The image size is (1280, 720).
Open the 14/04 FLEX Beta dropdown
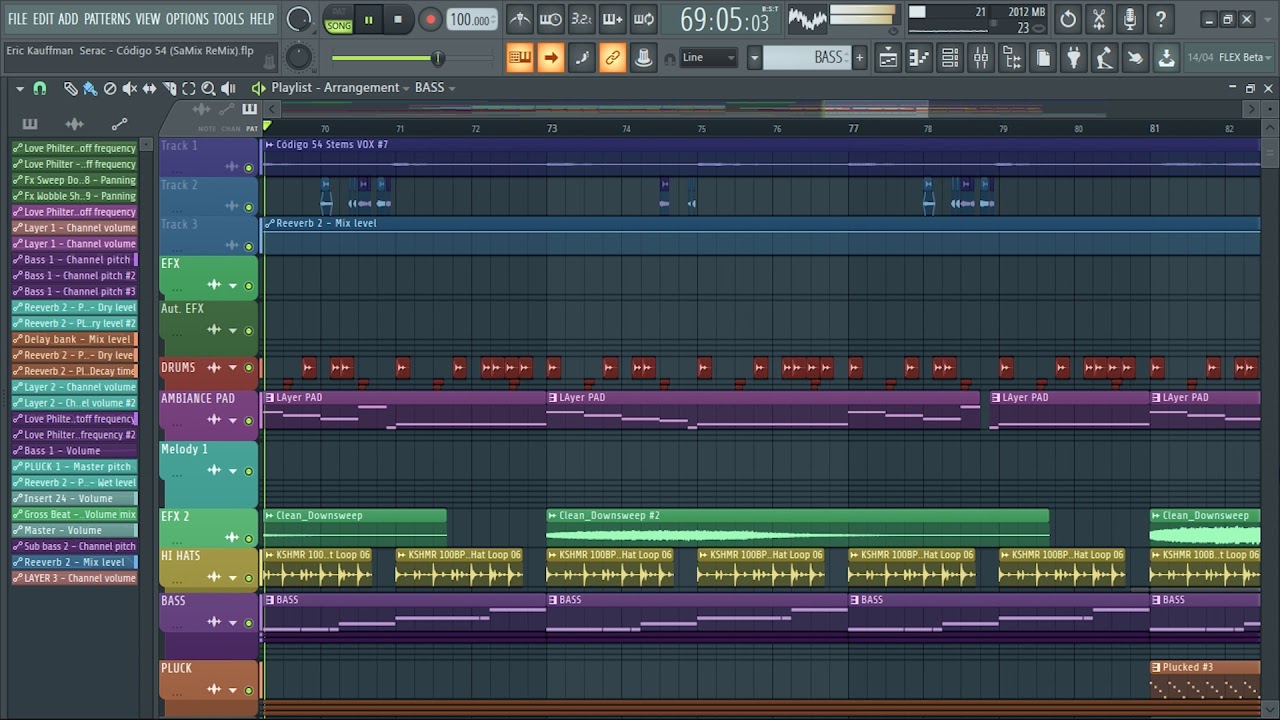point(1227,58)
